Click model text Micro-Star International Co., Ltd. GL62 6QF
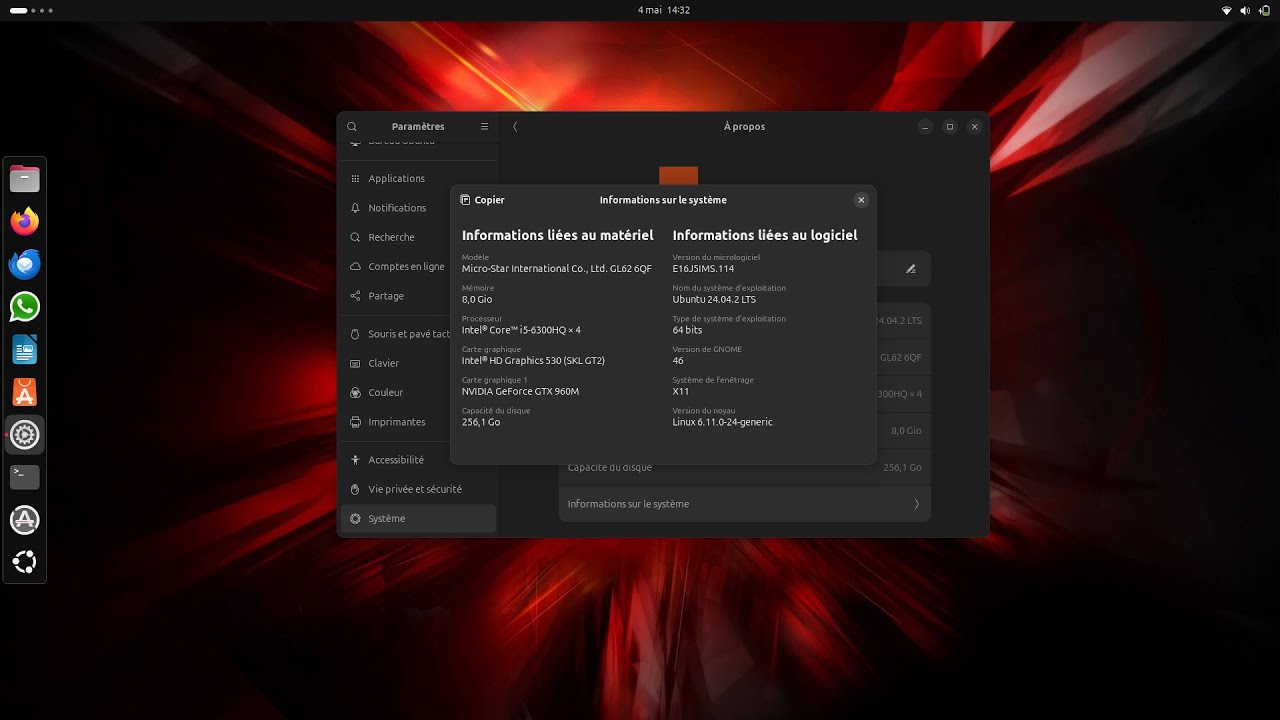This screenshot has width=1280, height=720. tap(557, 269)
